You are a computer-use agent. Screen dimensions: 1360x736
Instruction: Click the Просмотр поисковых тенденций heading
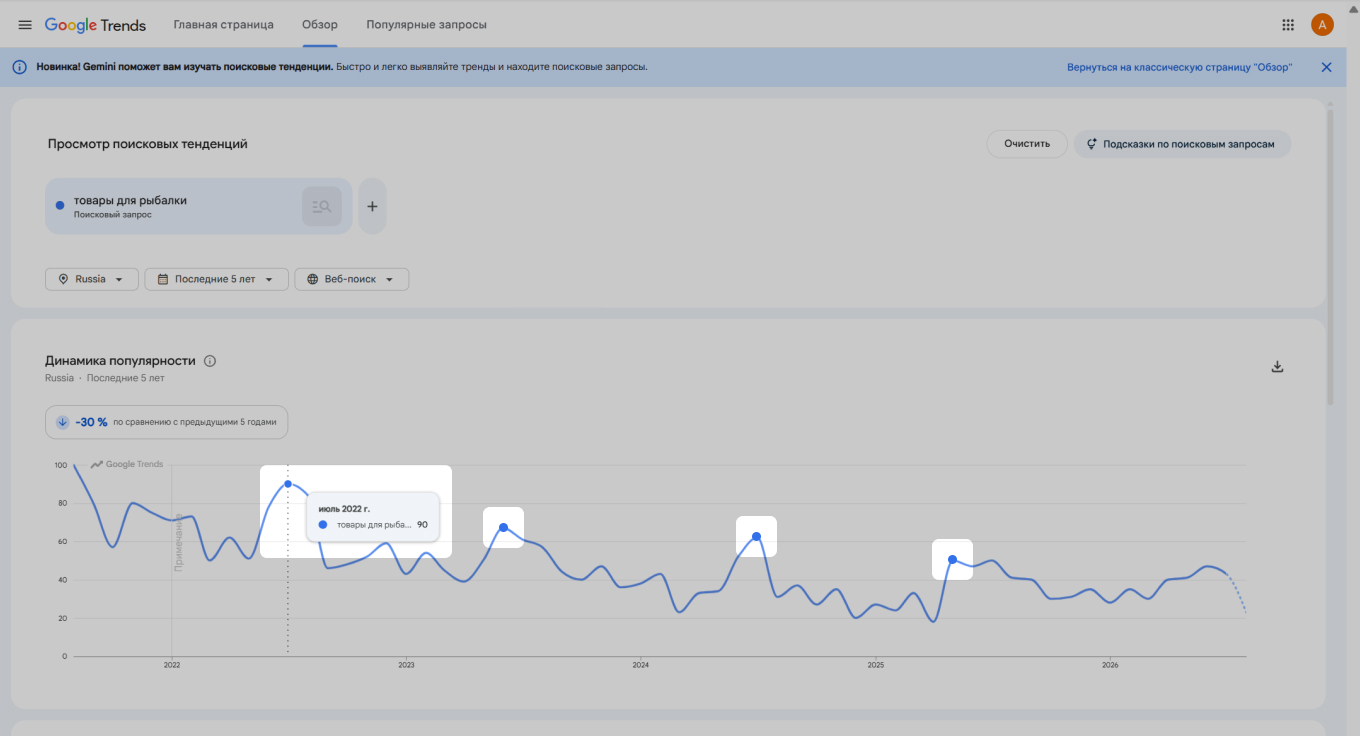click(148, 144)
